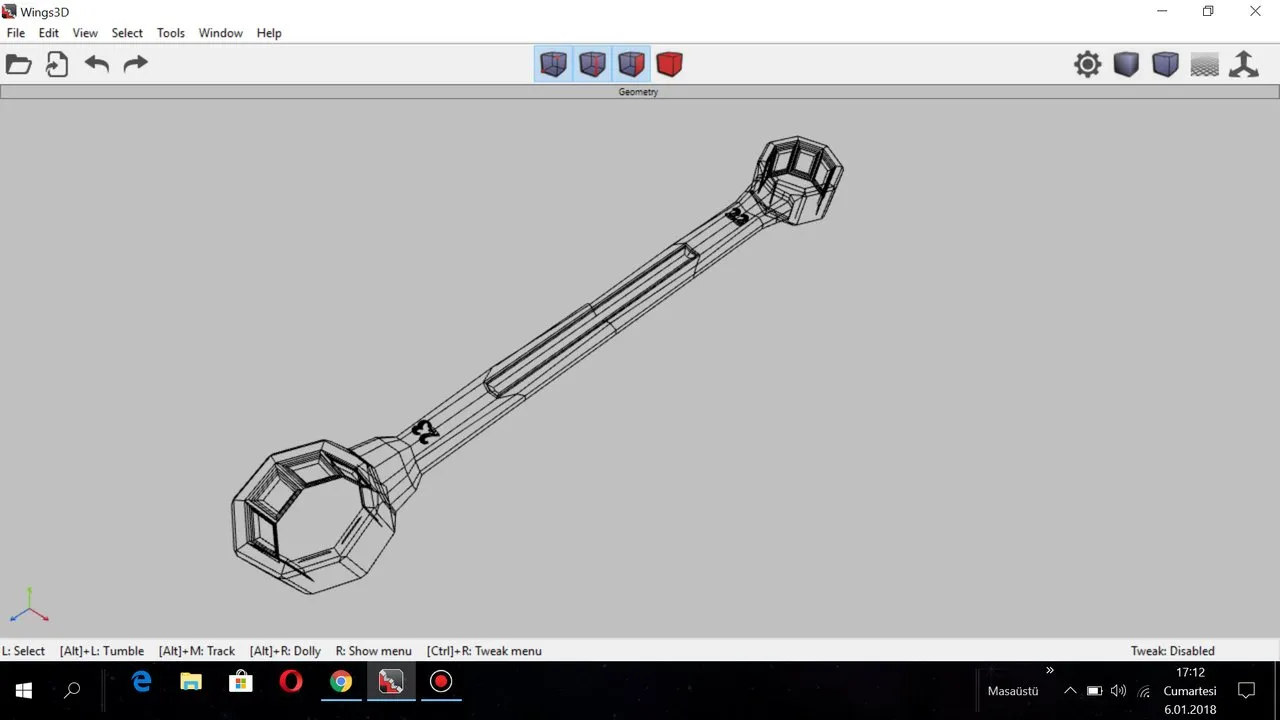
Task: Click the '[Alt]+R: Dolly' status hint
Action: click(285, 651)
